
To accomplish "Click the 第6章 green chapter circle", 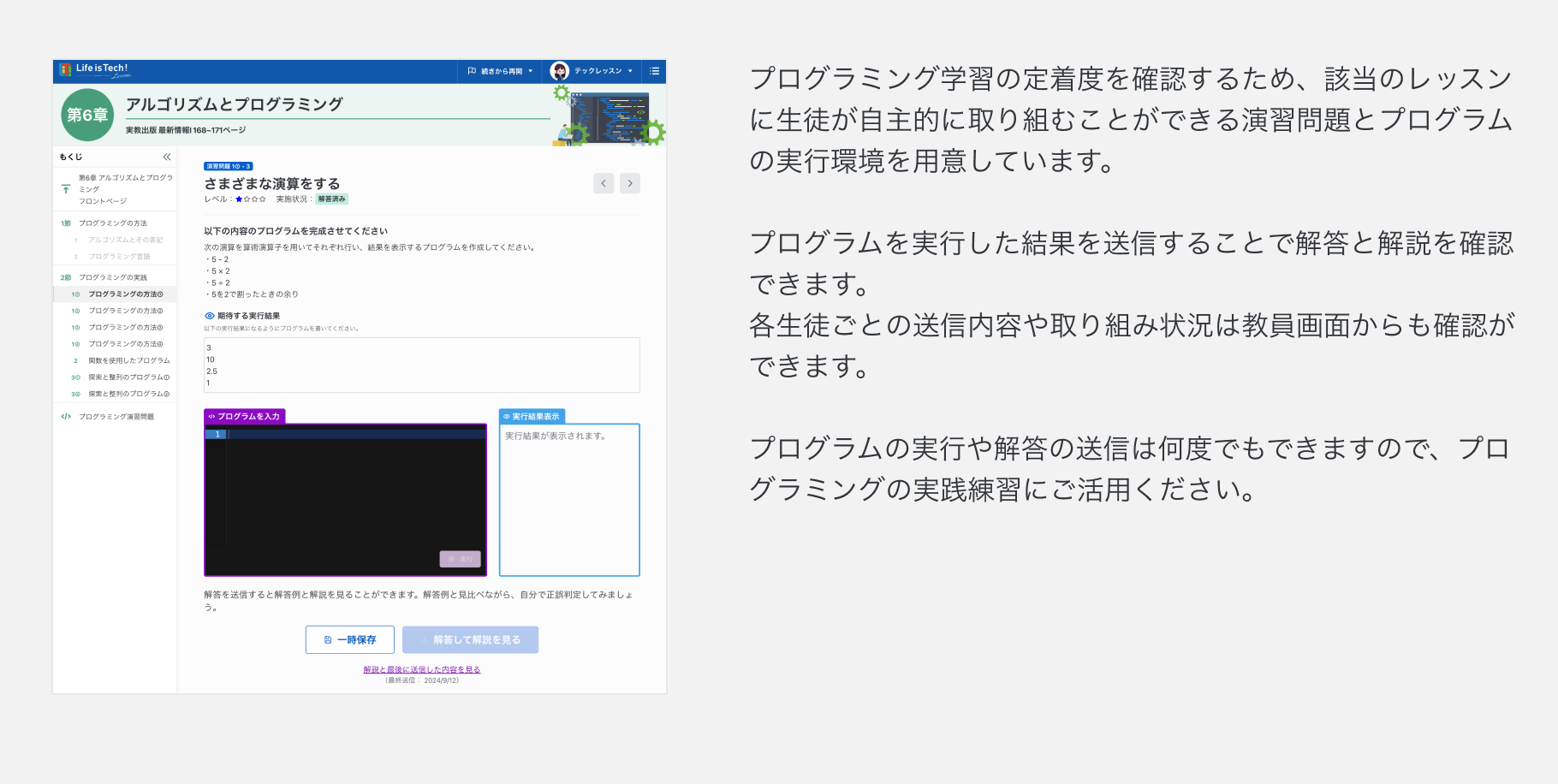I will (x=87, y=115).
